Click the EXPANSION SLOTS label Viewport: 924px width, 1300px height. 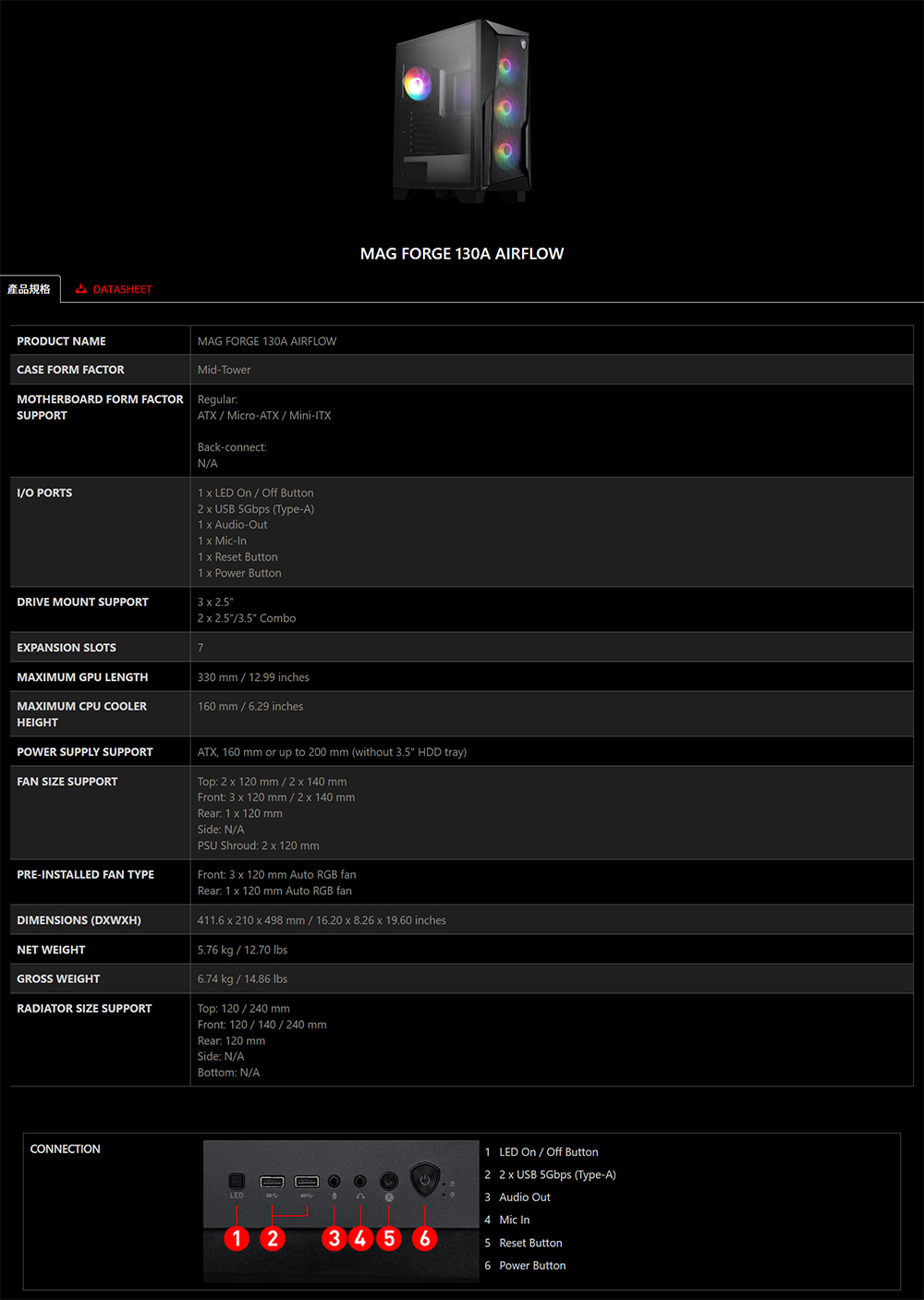67,648
